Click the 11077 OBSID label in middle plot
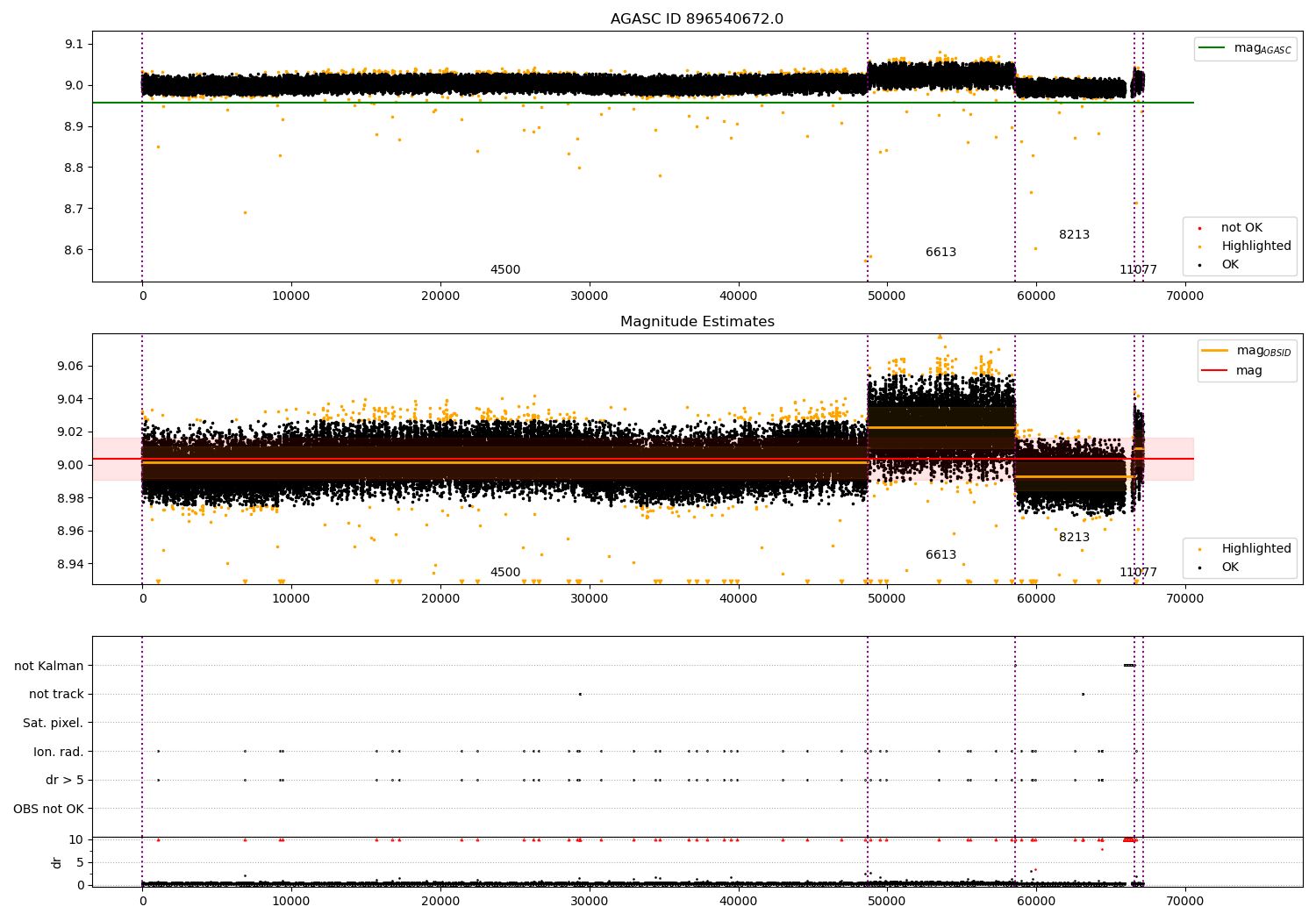Image resolution: width=1316 pixels, height=921 pixels. 1138,573
